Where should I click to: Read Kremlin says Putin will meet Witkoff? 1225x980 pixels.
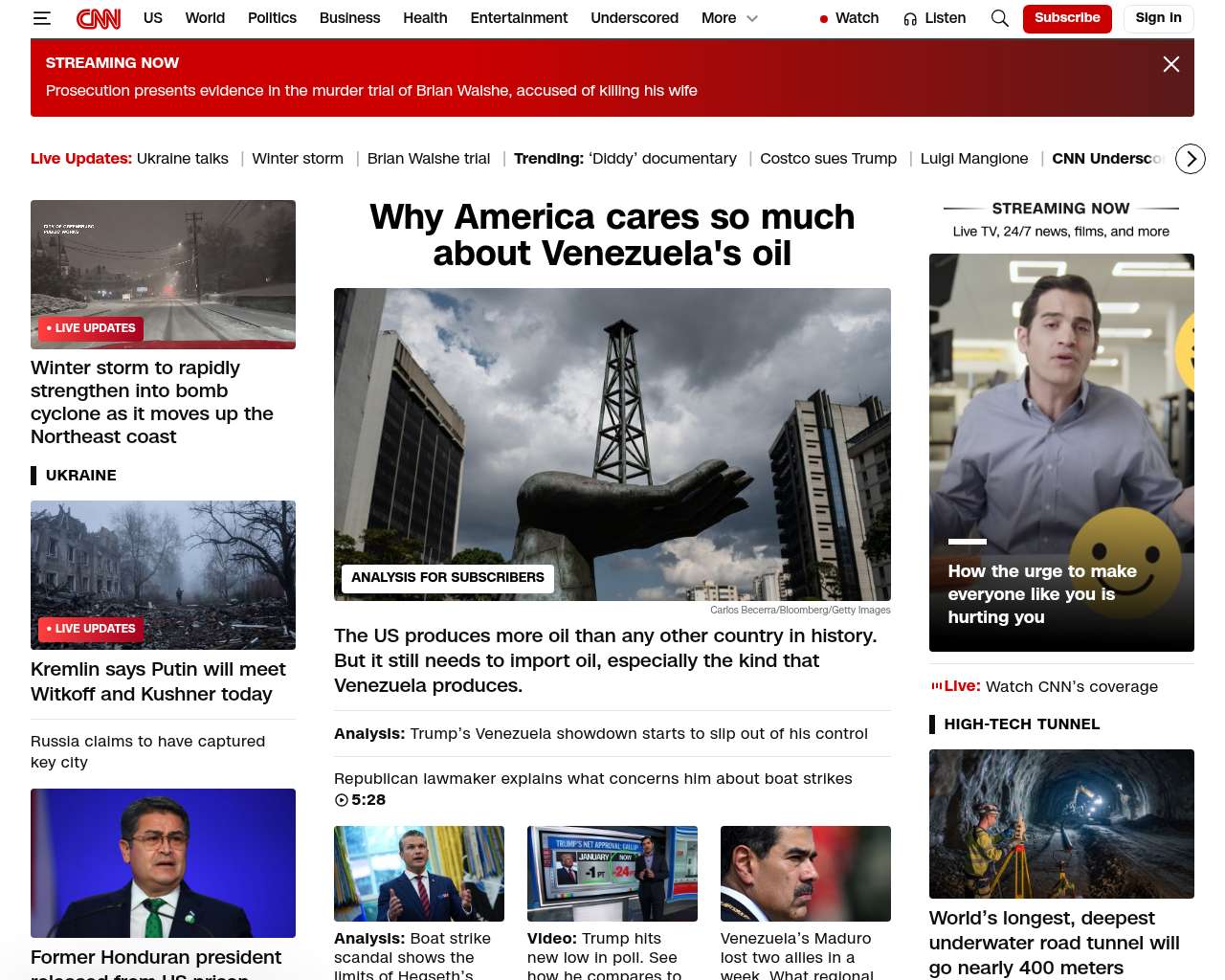tap(158, 681)
